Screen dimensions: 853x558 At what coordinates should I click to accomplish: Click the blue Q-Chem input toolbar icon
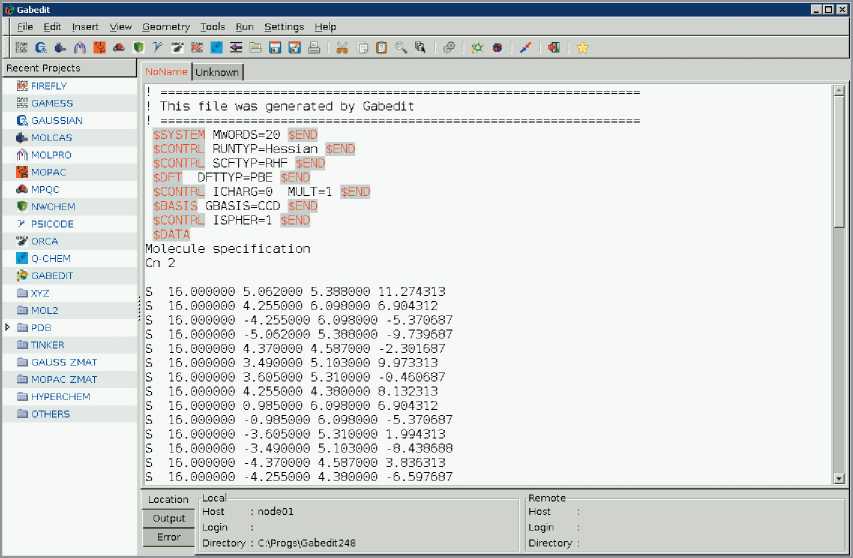pos(217,48)
